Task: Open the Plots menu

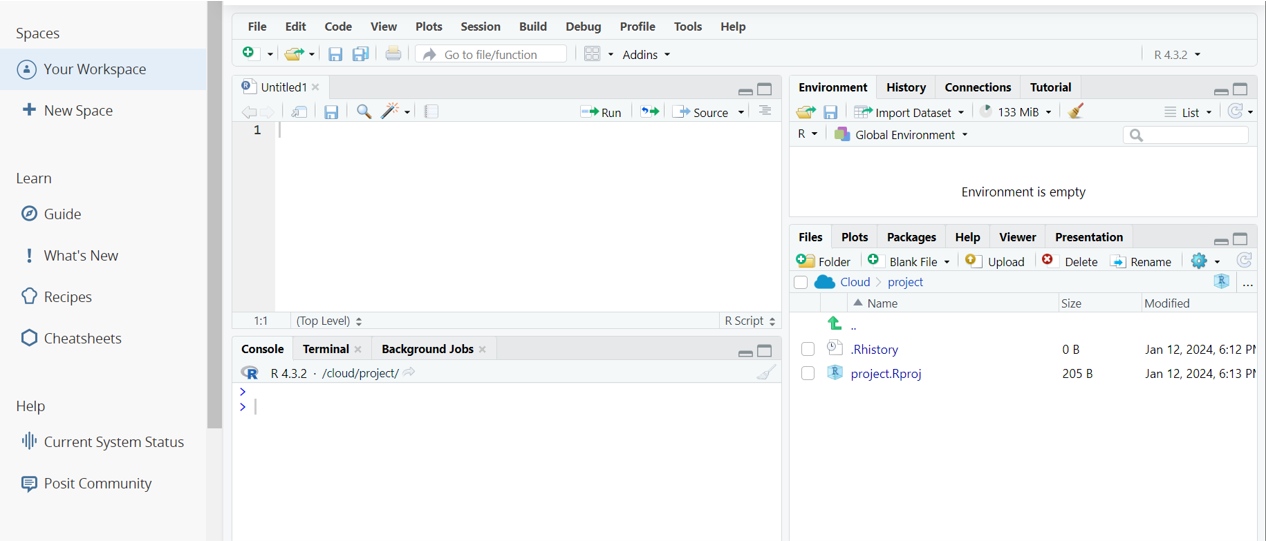Action: pos(429,26)
